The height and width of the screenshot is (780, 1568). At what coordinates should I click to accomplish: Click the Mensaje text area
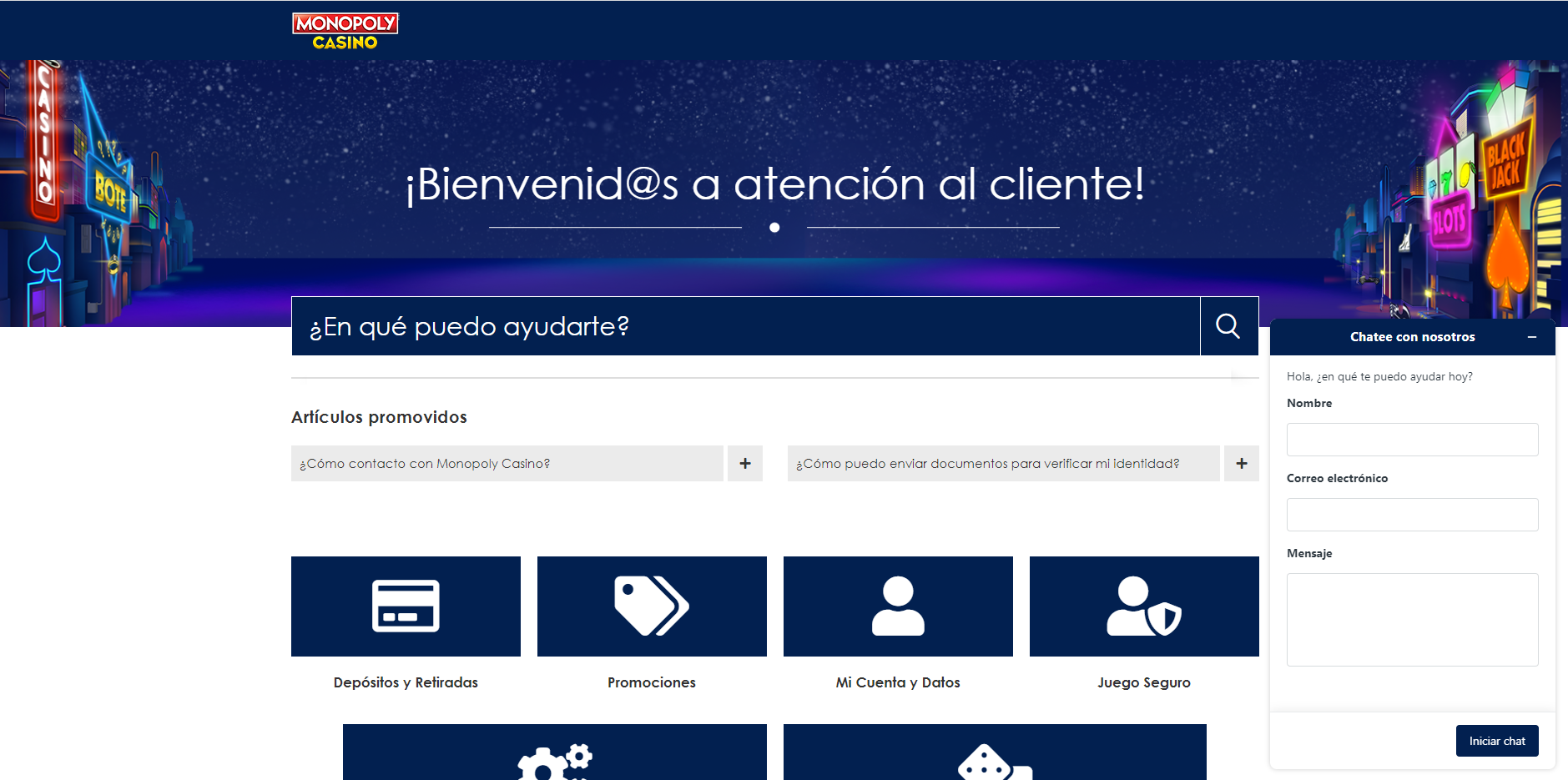pos(1412,620)
